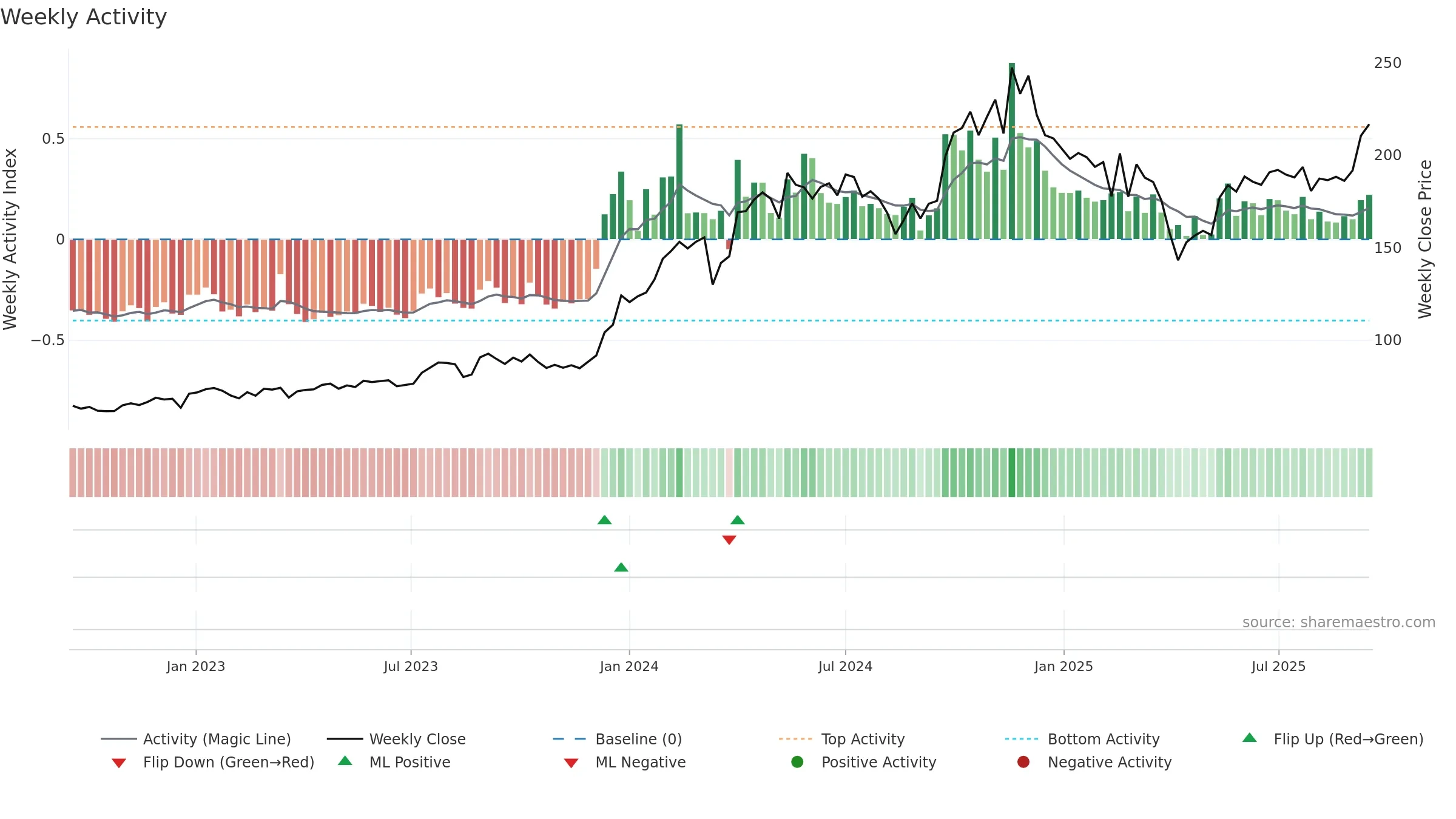Click the Positive Activity legend entry
The width and height of the screenshot is (1456, 819).
(864, 762)
